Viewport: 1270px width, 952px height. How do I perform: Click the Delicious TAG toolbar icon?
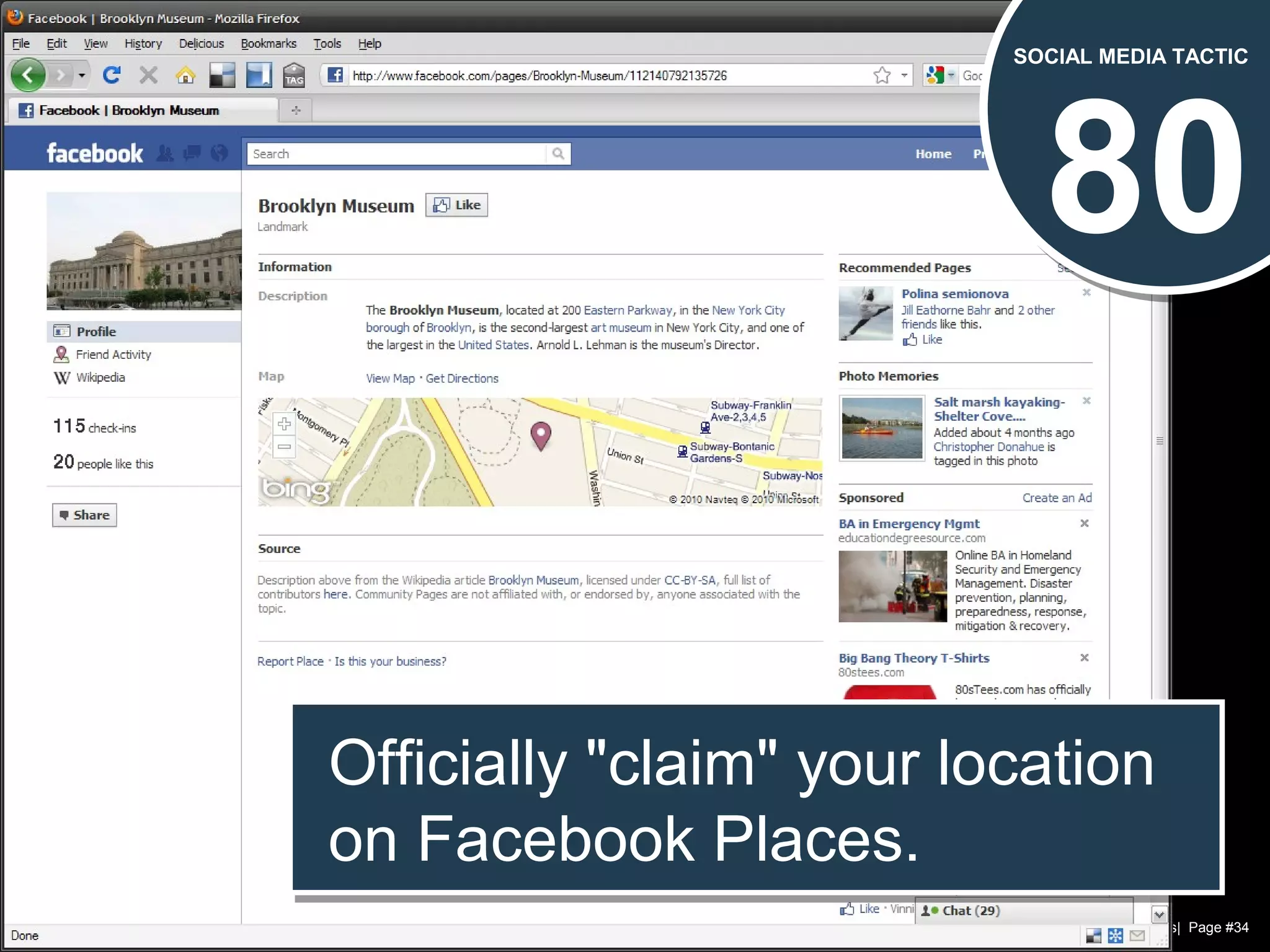coord(294,76)
